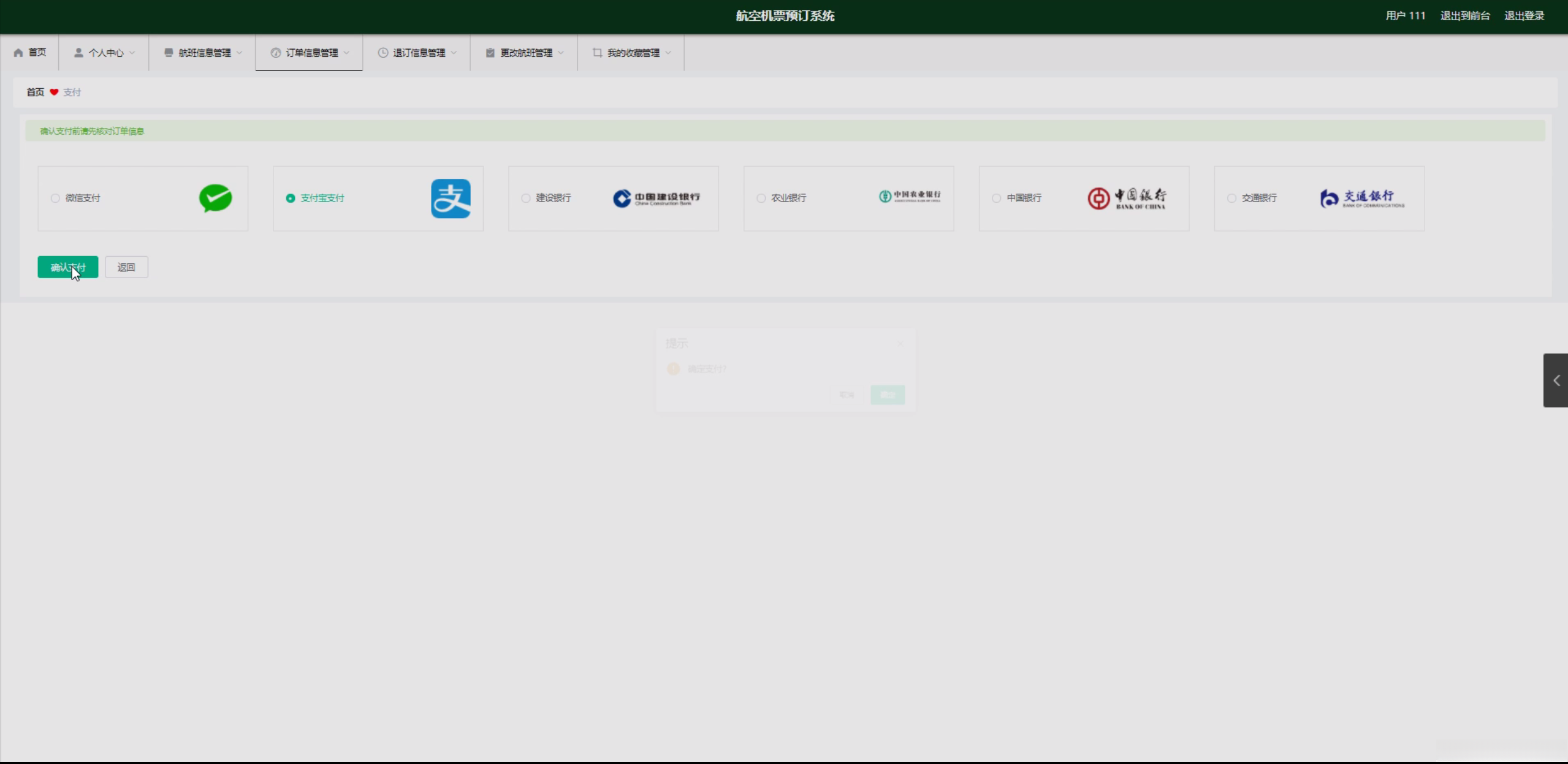Open the 退订信息管理 menu

point(417,53)
